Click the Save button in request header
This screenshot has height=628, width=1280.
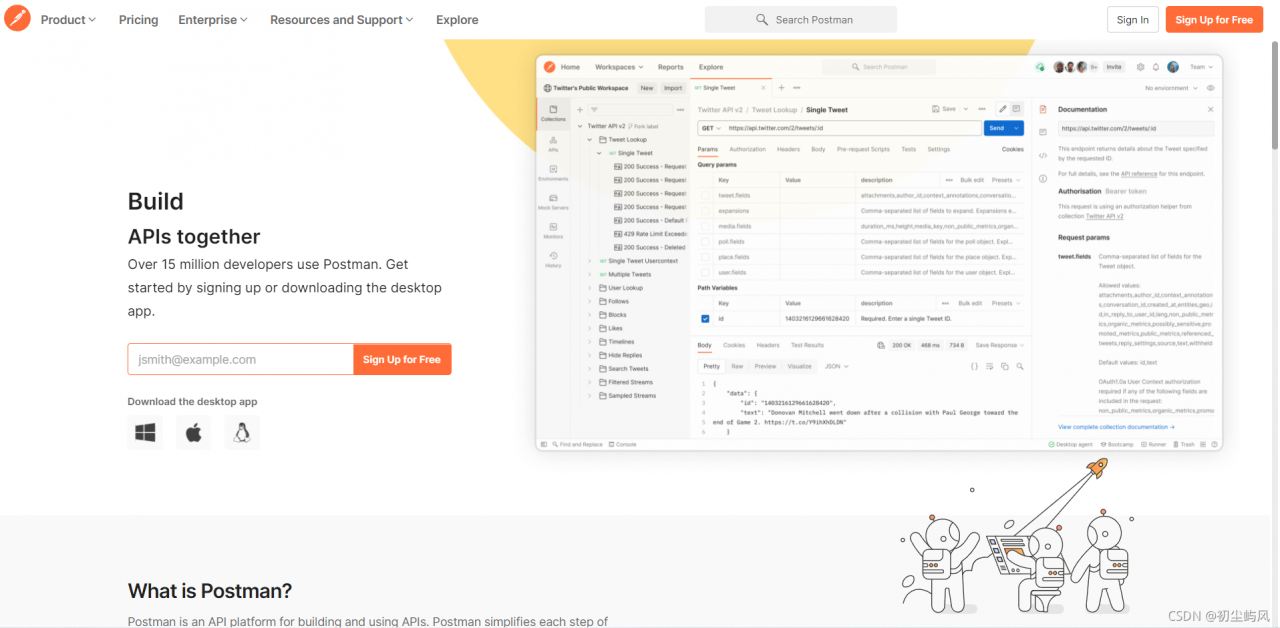pyautogui.click(x=944, y=109)
